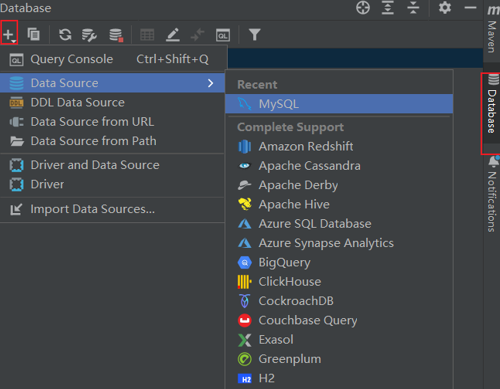Hide the Database panel with minus button
This screenshot has height=389, width=500.
coord(470,8)
